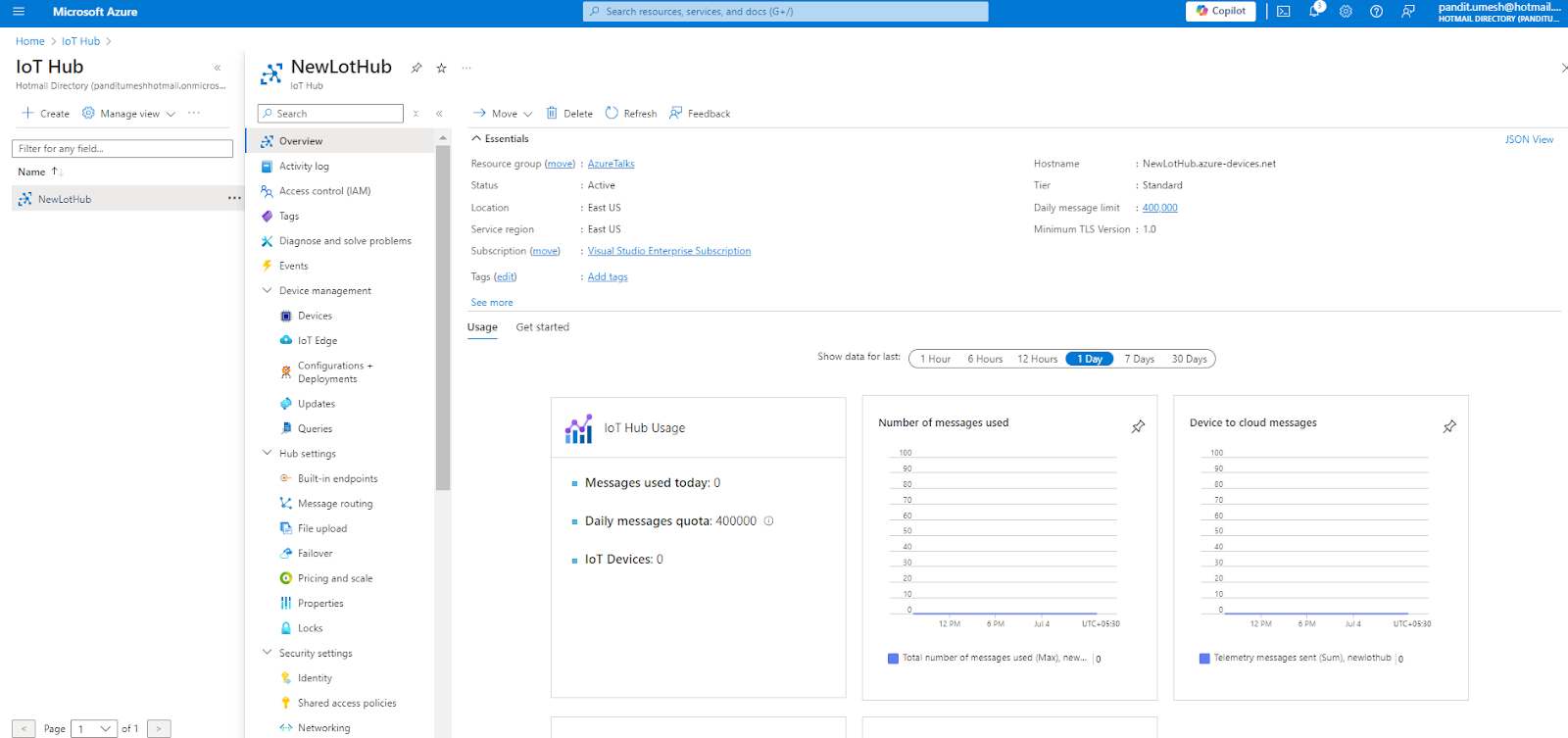Open Feedback from the command bar
Viewport: 1568px width, 738px height.
pos(700,114)
